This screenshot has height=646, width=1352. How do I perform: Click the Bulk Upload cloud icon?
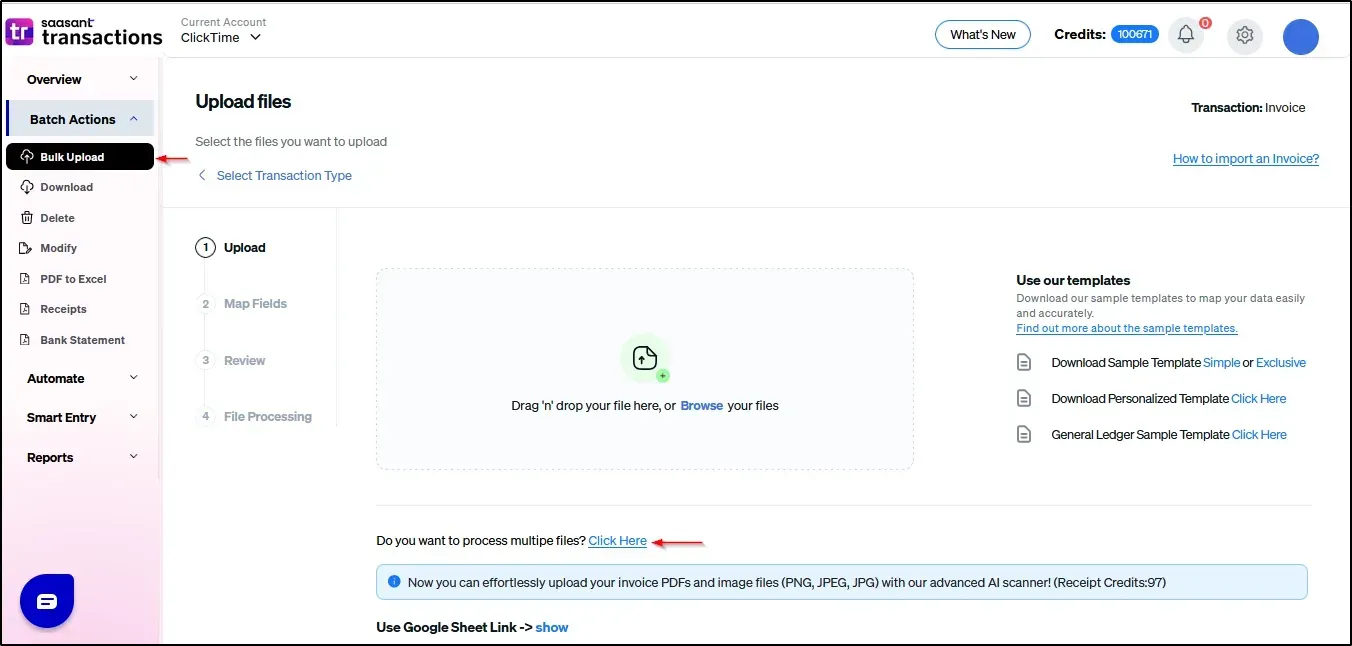27,157
